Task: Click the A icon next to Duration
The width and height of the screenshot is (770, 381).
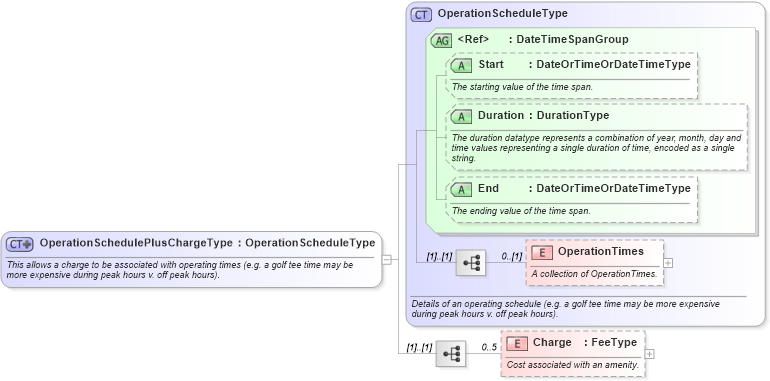Action: 461,116
